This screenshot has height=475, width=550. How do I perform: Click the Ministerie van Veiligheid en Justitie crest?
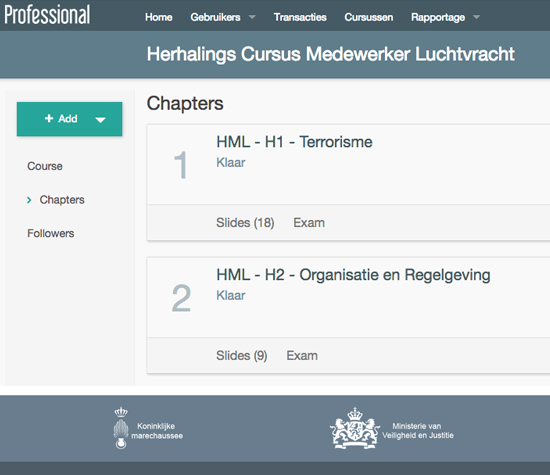(355, 428)
